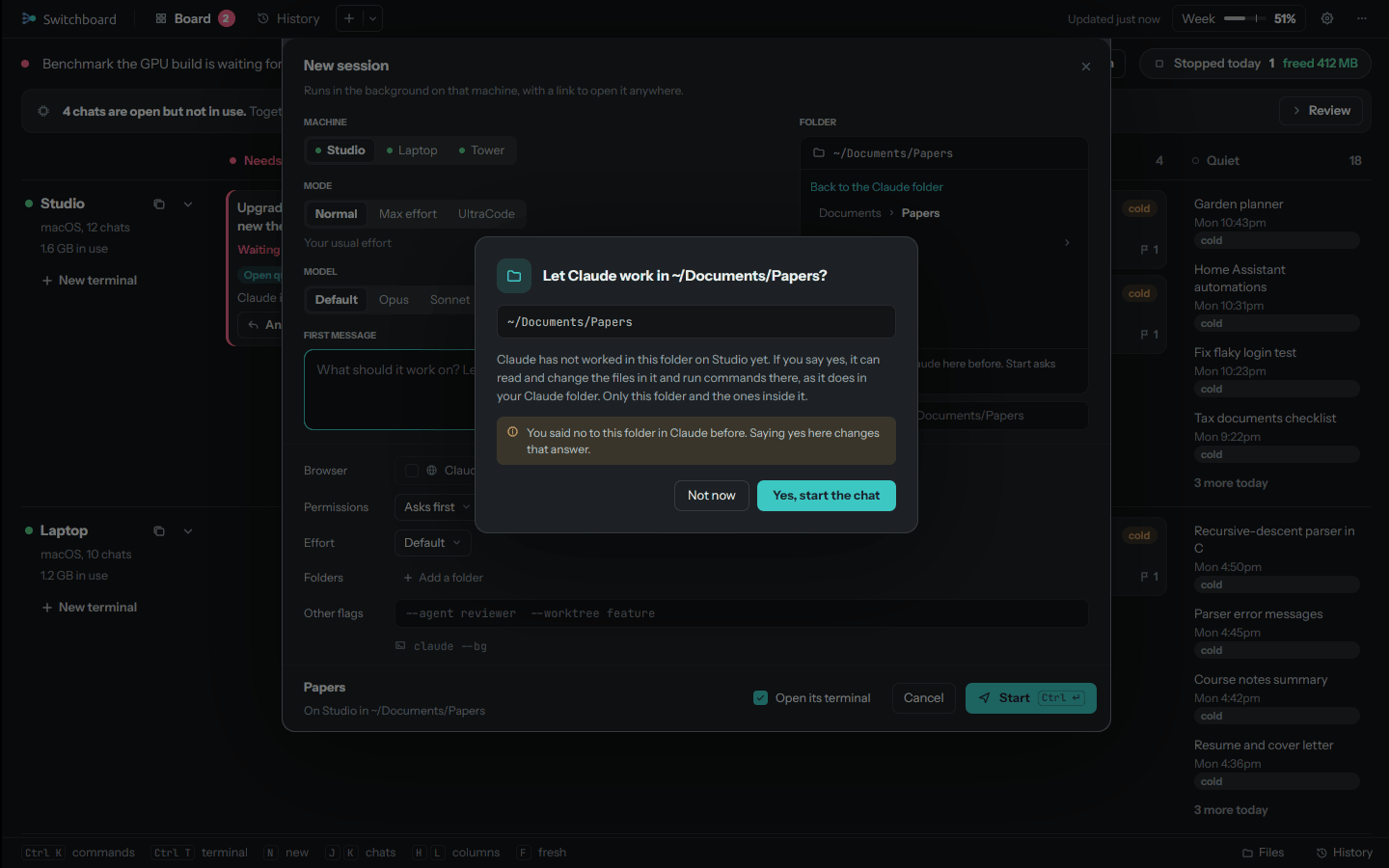Open the three-dot more menu
Viewport: 1389px width, 868px height.
tap(1362, 18)
